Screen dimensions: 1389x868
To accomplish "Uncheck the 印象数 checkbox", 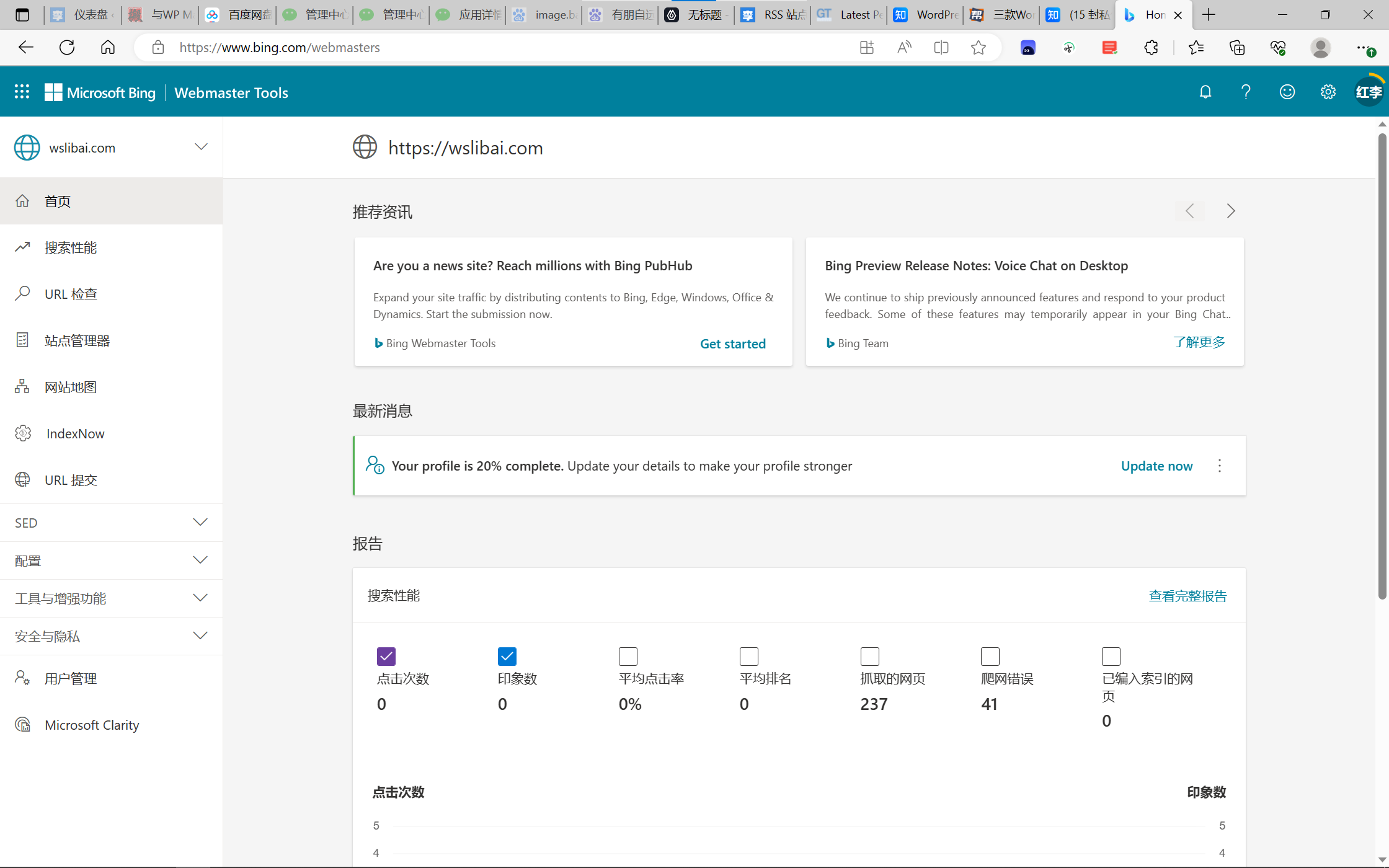I will [x=507, y=656].
